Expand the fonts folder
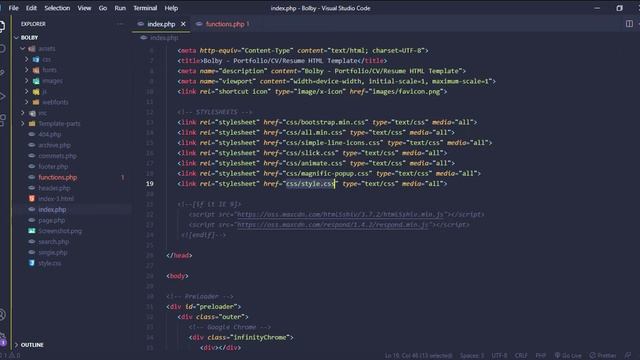Viewport: 640px width, 360px height. 49,70
